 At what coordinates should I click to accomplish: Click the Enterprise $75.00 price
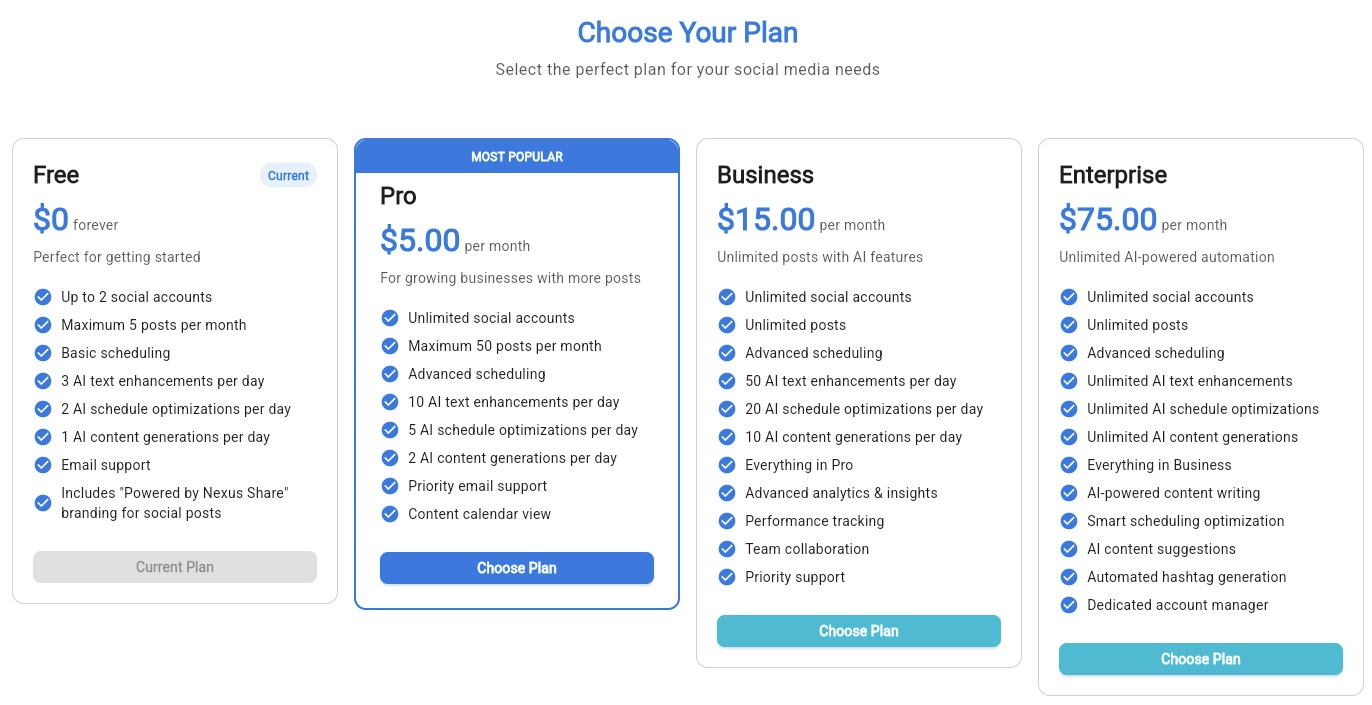point(1108,219)
